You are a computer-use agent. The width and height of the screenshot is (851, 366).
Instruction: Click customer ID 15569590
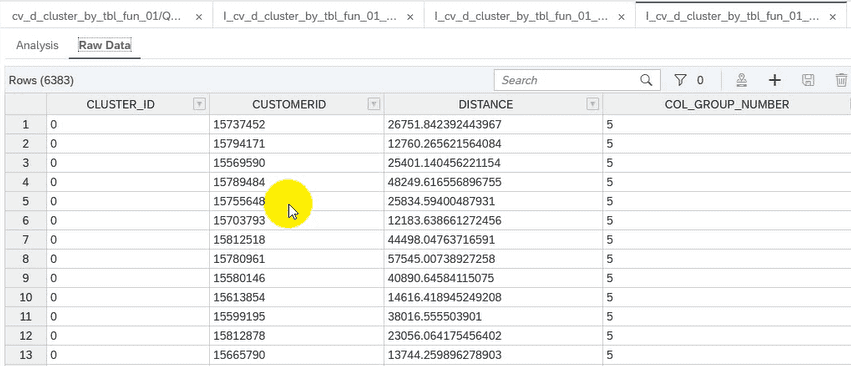(x=239, y=163)
